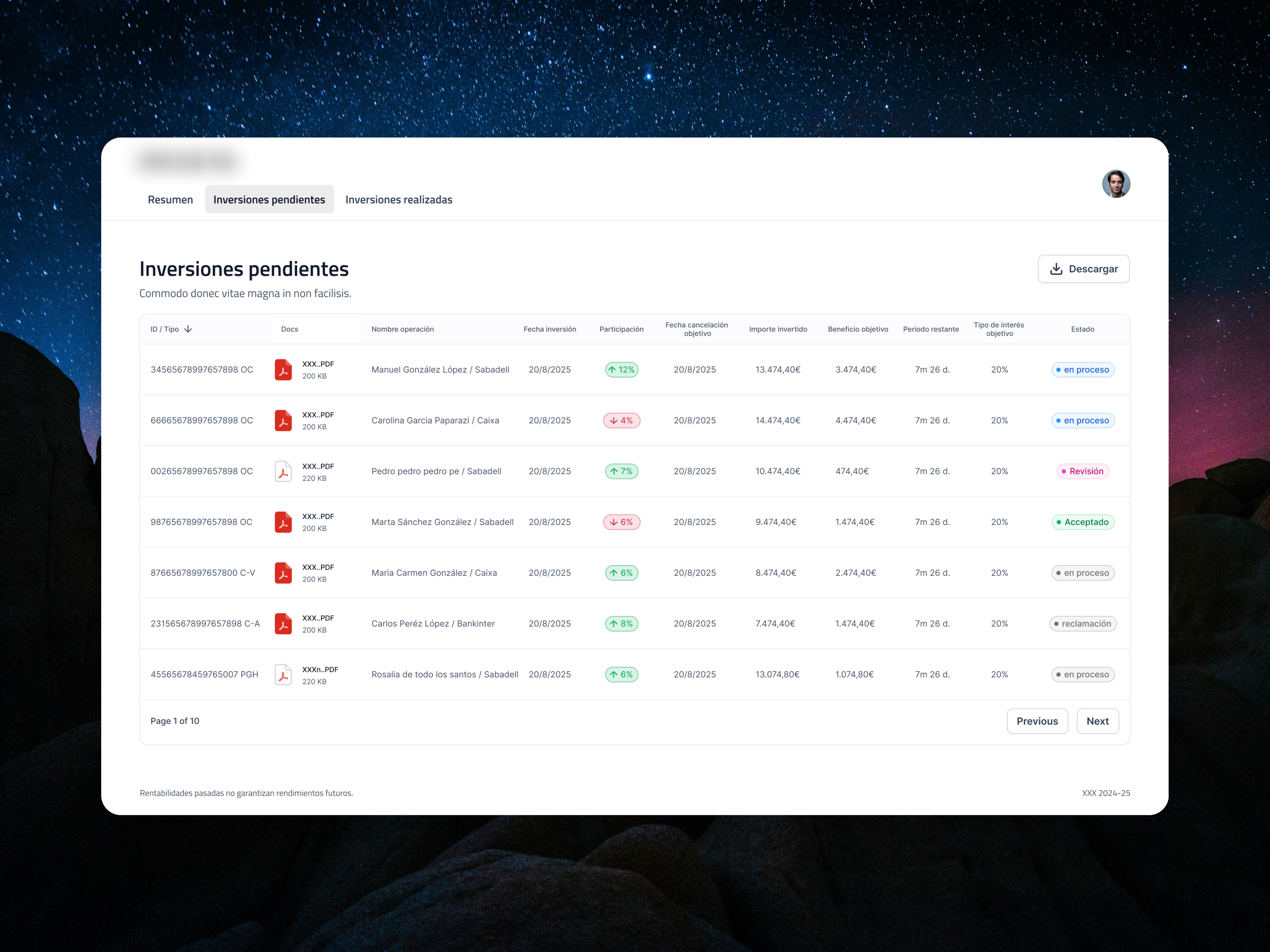
Task: Click the reclamación status pill for Carlos Peréz
Action: 1083,623
